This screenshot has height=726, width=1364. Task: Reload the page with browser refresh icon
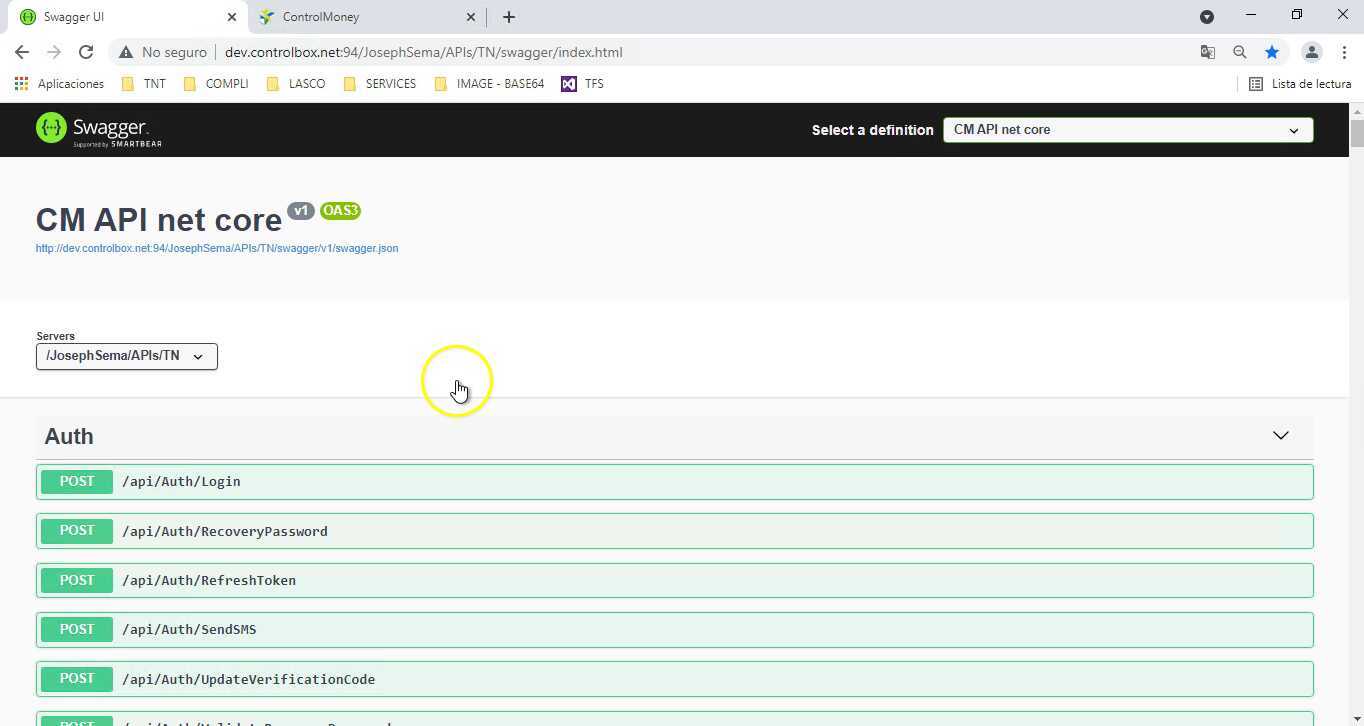[86, 52]
